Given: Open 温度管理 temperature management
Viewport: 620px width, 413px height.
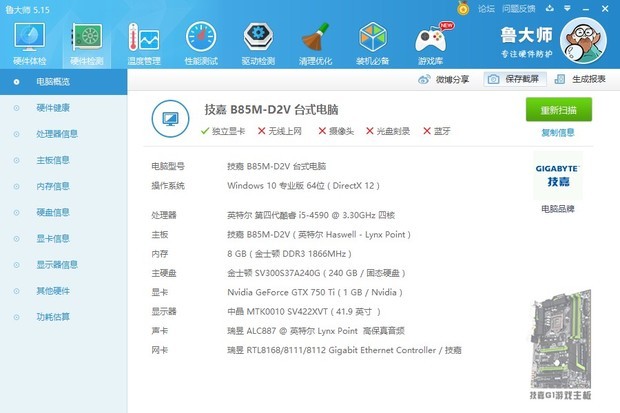Looking at the screenshot, I should click(x=144, y=44).
